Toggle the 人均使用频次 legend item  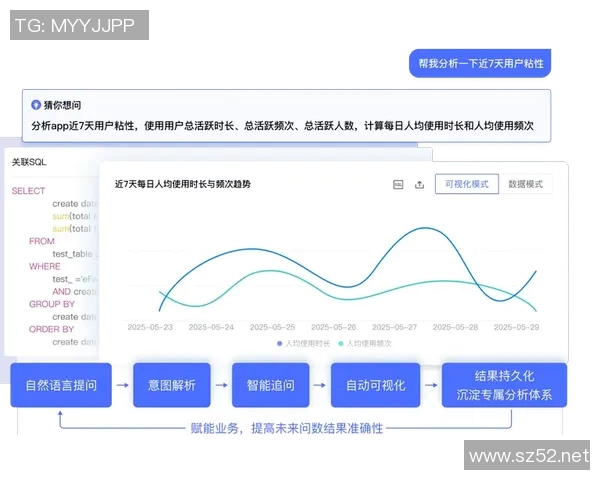click(x=365, y=343)
